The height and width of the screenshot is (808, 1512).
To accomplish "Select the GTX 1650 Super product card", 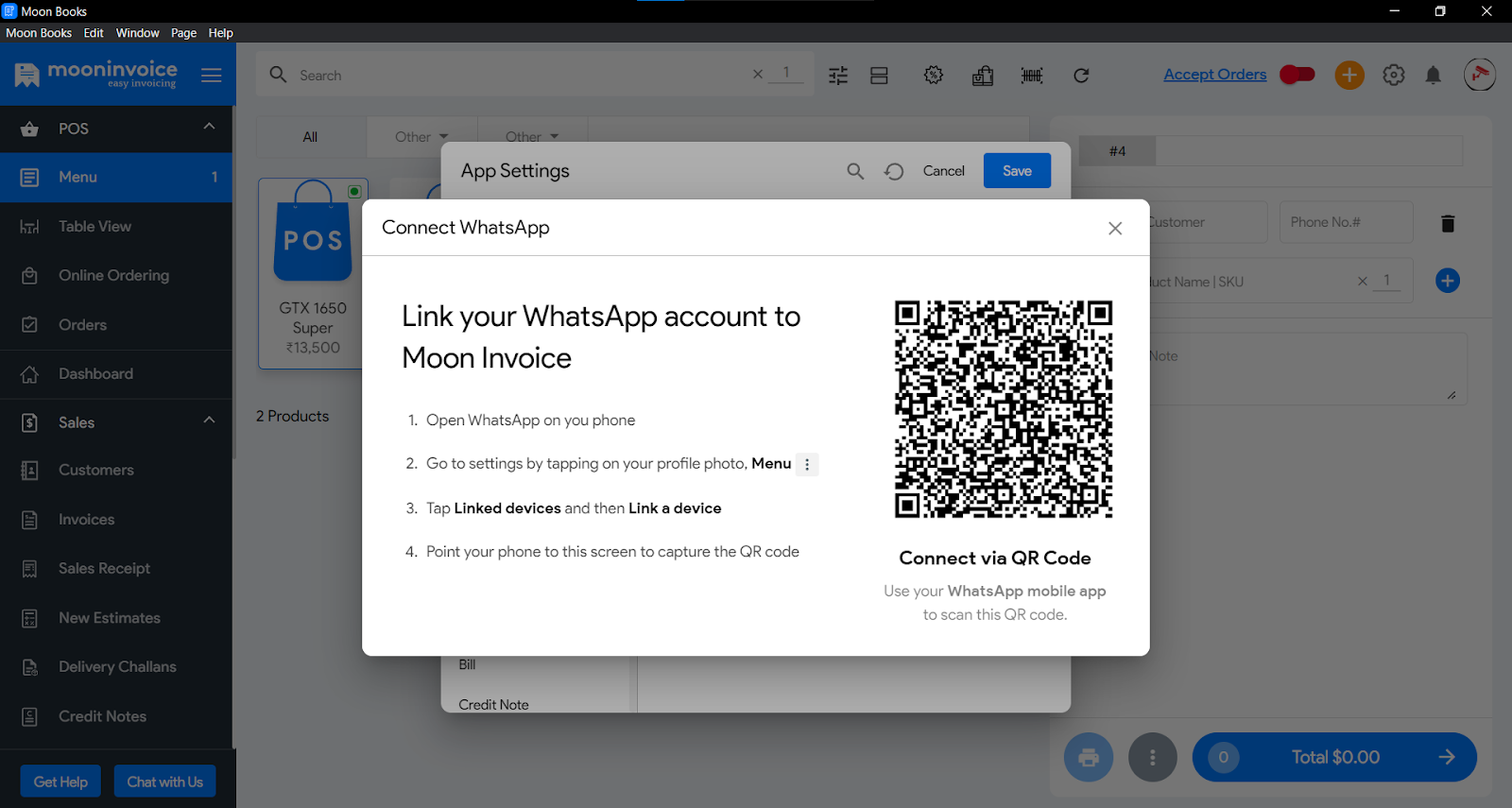I will coord(313,273).
